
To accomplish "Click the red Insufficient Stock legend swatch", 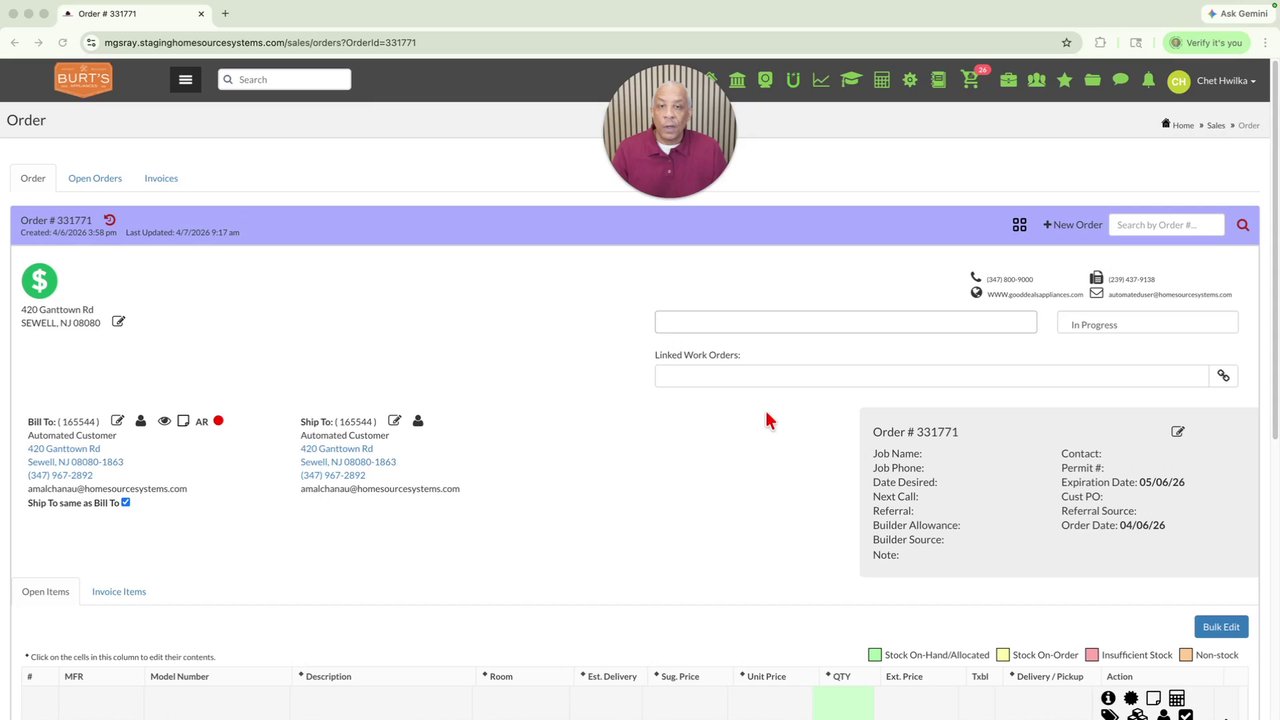I will coord(1092,655).
